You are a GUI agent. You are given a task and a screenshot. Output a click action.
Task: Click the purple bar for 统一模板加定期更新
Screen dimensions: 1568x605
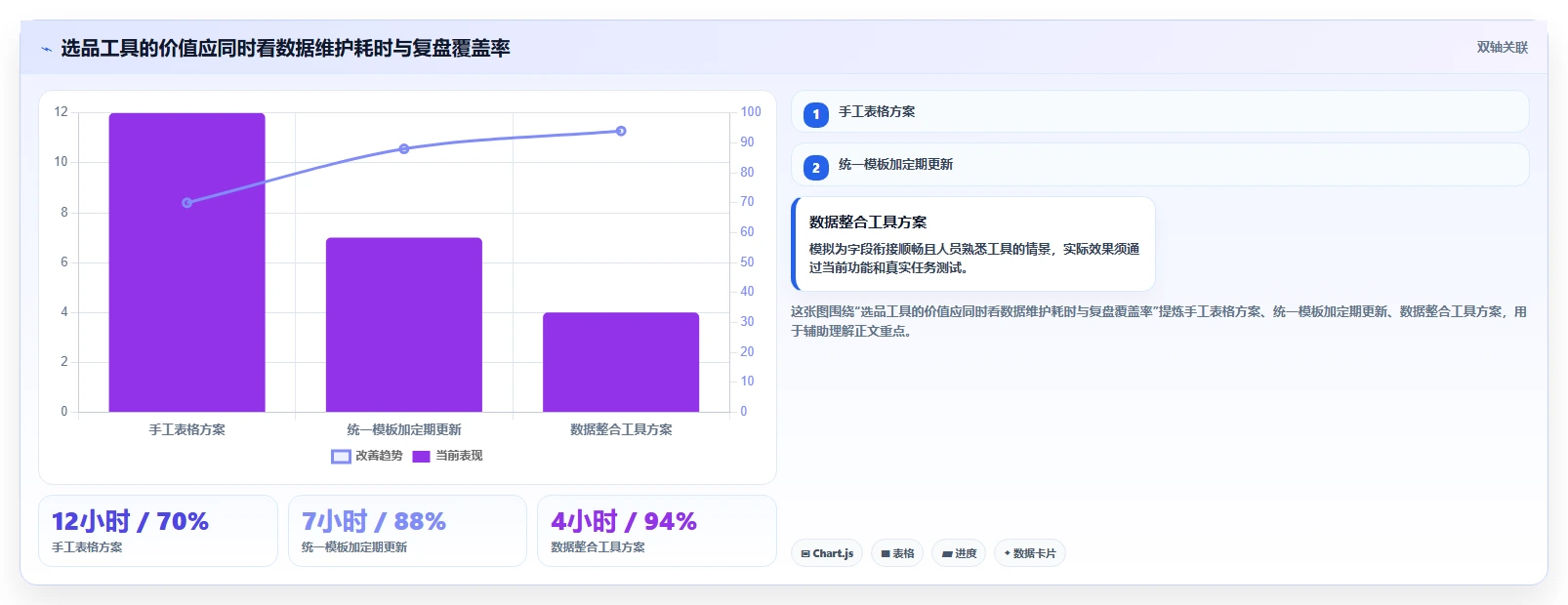coord(404,325)
